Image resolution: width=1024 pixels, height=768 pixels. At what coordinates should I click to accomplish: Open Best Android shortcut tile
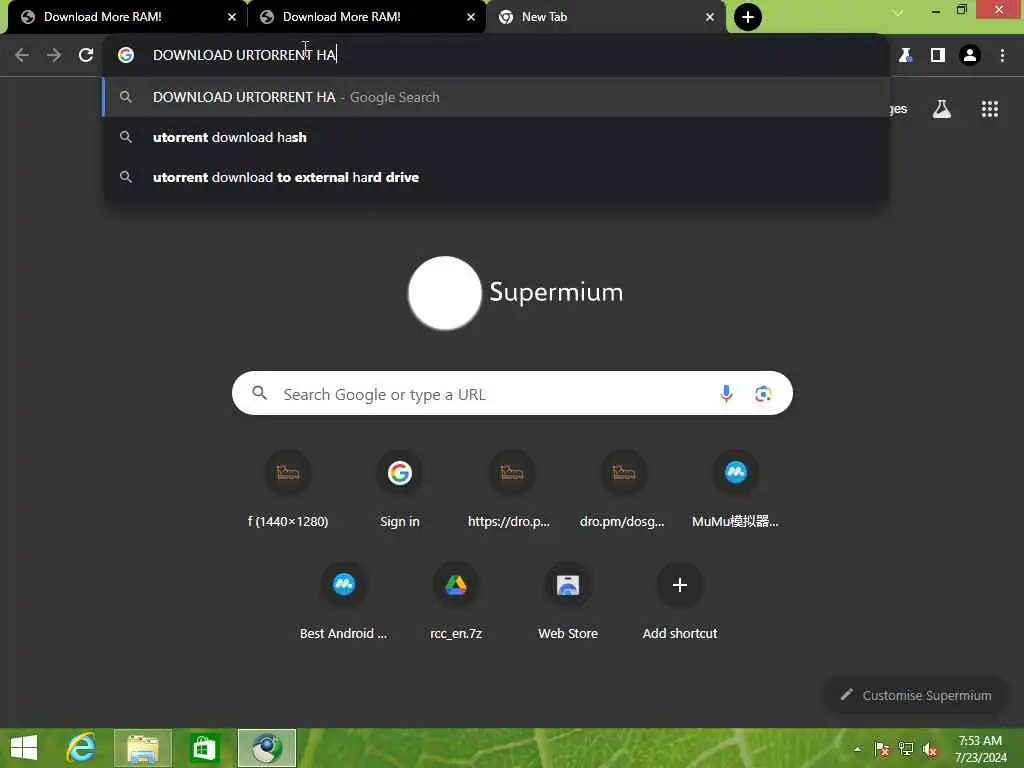click(x=344, y=600)
